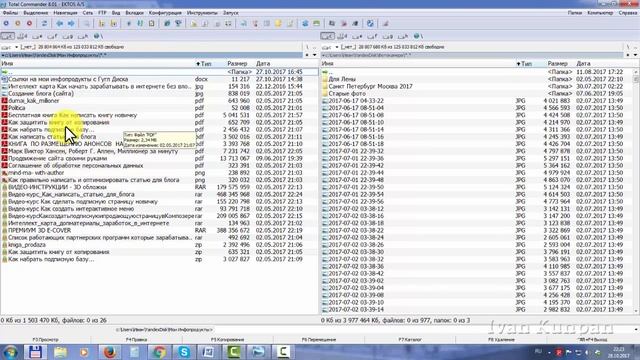Click F7 Каталог button
This screenshot has height=360, width=640.
pos(410,340)
